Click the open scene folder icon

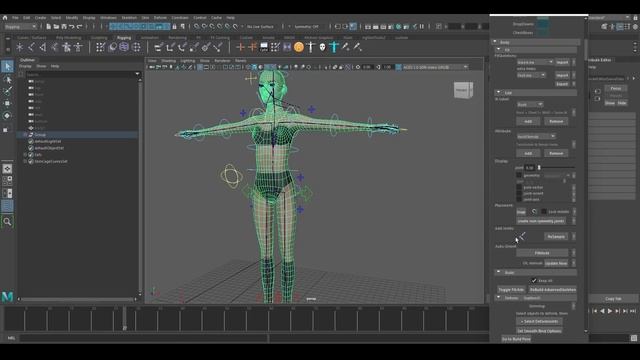[x=56, y=27]
